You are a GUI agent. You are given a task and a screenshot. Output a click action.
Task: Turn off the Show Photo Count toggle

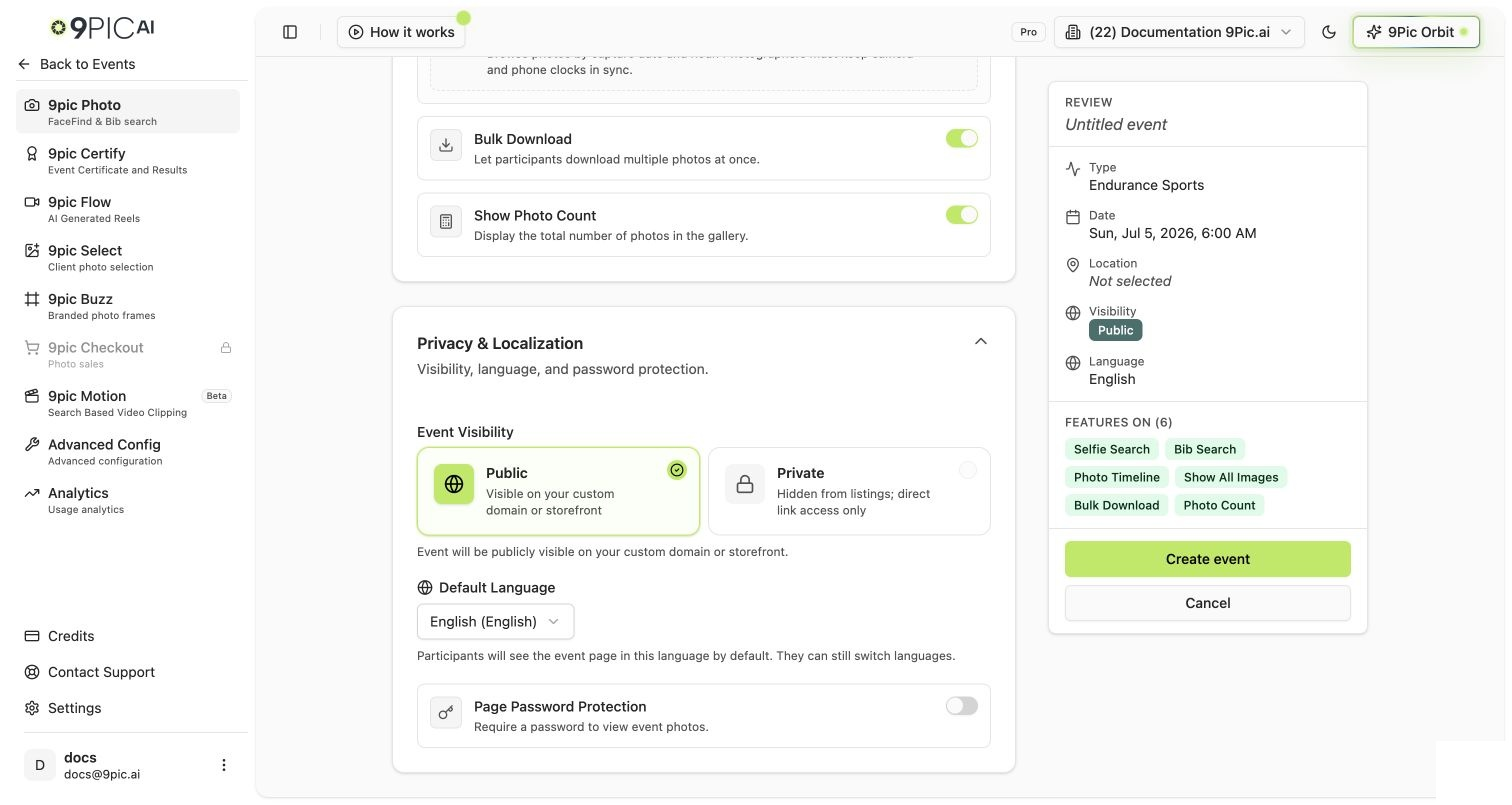pos(962,214)
